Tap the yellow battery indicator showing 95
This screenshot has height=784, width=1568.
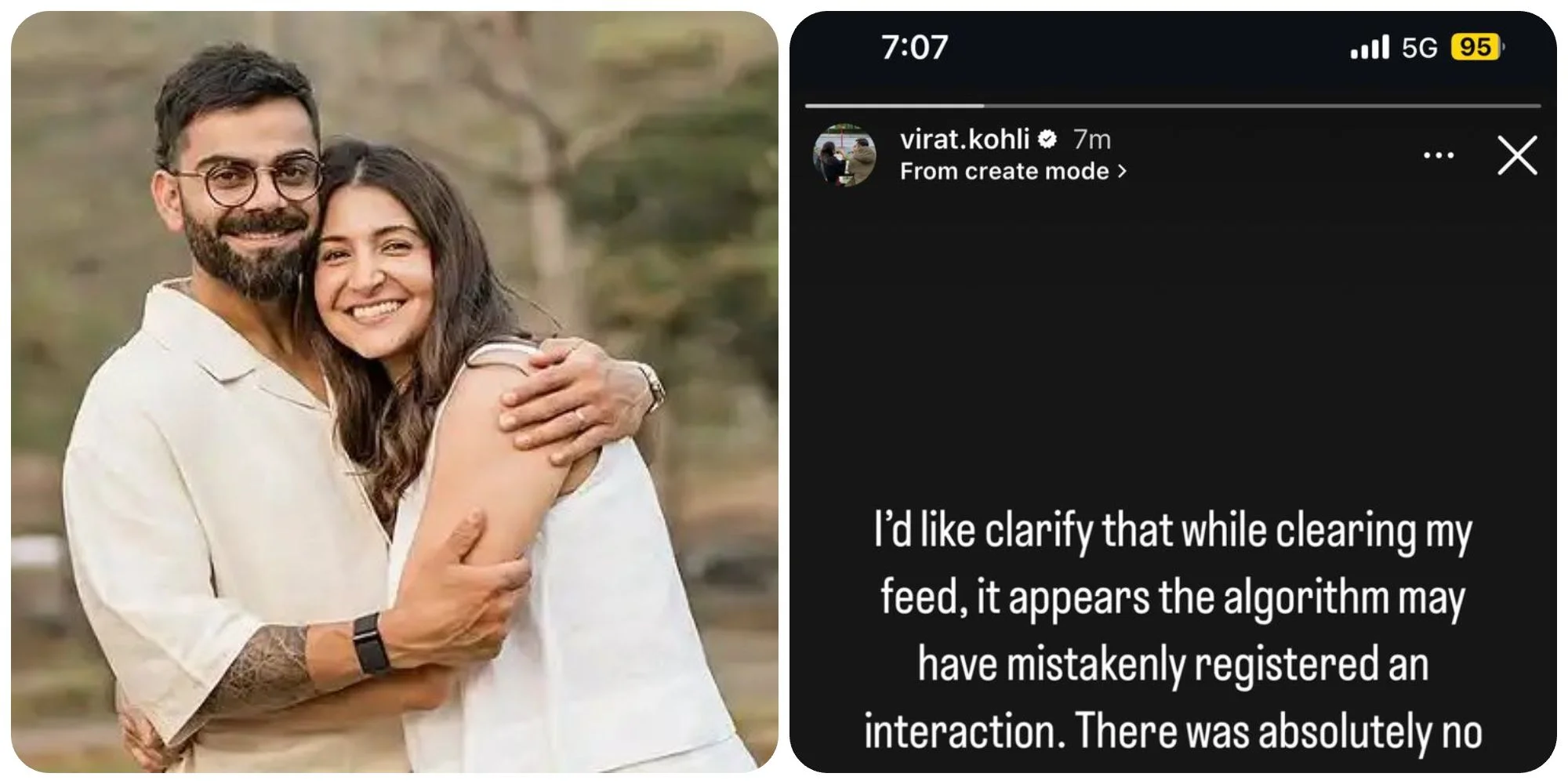[1475, 47]
